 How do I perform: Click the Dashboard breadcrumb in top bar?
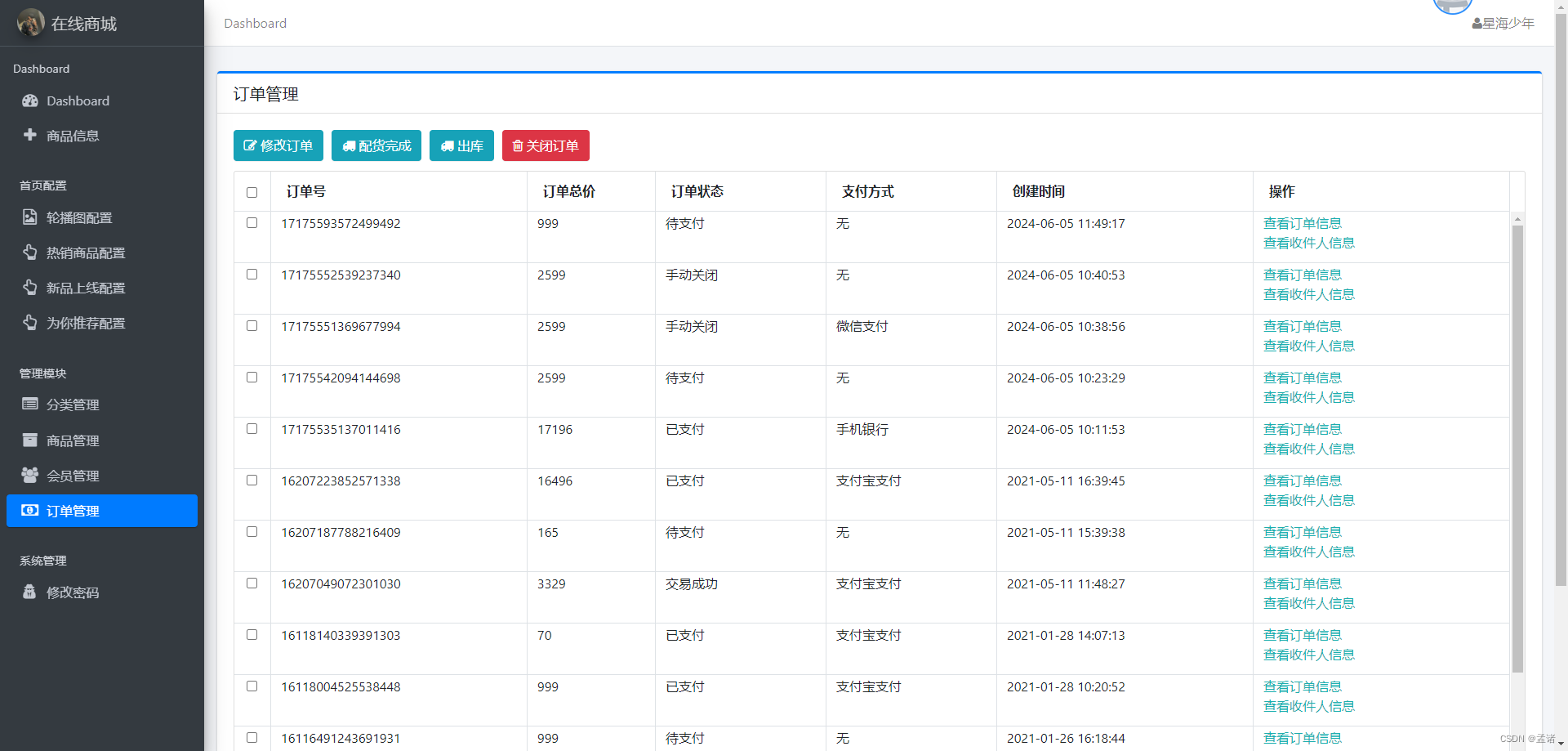(x=256, y=23)
